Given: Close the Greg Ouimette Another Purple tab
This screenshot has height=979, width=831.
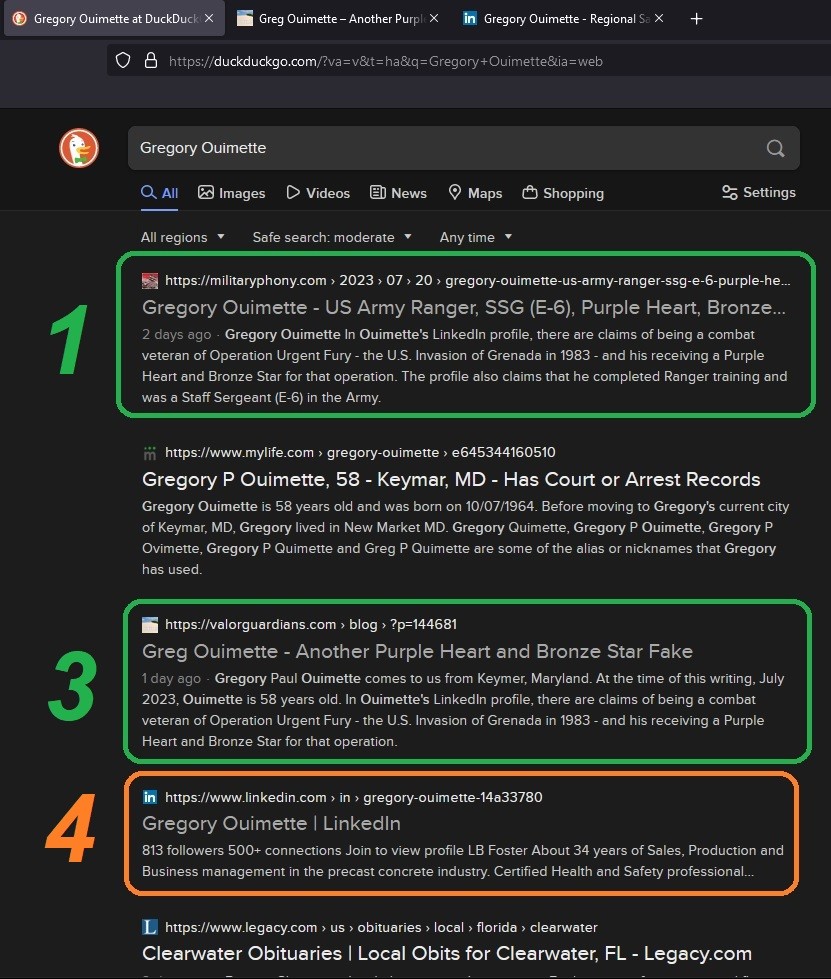Looking at the screenshot, I should point(434,19).
